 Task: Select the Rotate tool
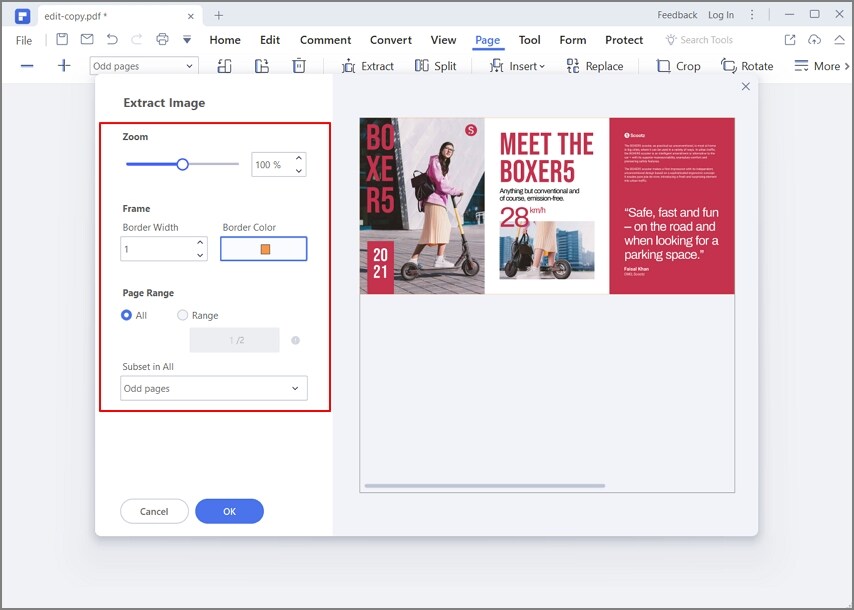(x=748, y=66)
